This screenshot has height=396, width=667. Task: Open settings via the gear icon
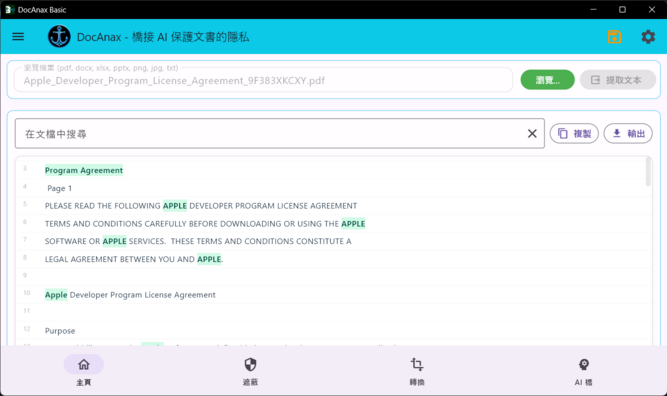pyautogui.click(x=648, y=37)
